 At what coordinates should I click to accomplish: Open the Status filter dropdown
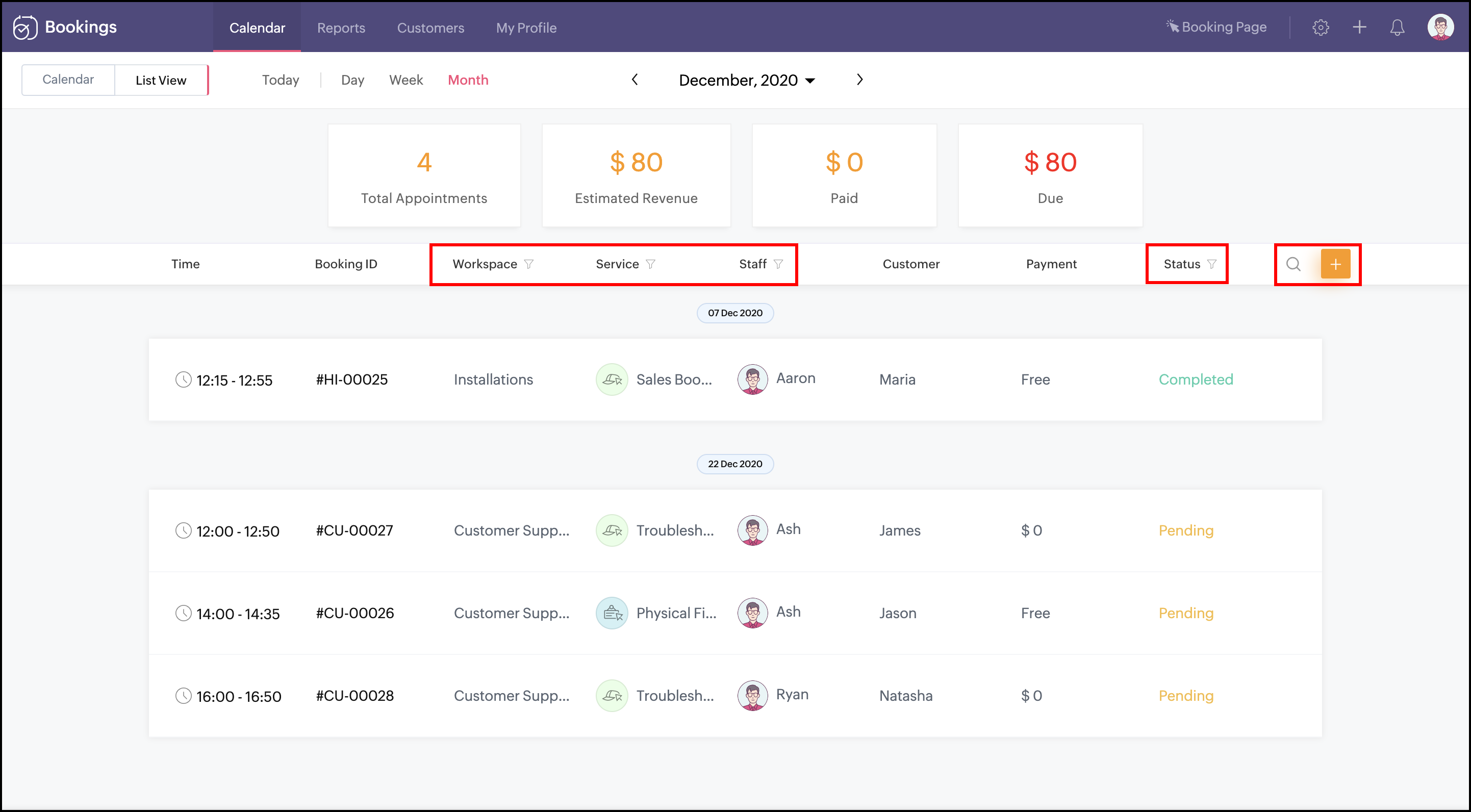click(1212, 264)
